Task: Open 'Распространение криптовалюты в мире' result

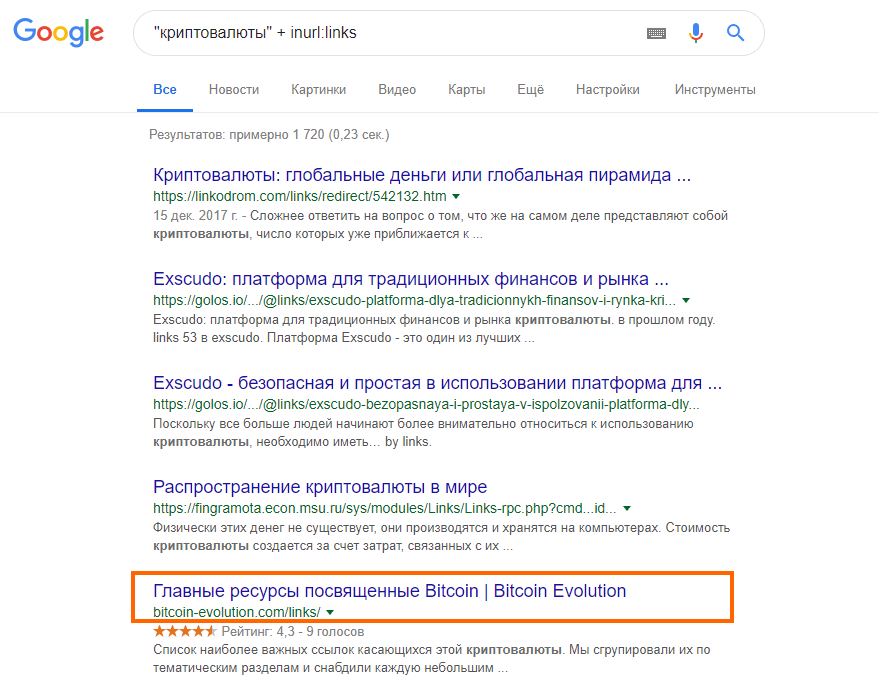Action: [x=320, y=487]
